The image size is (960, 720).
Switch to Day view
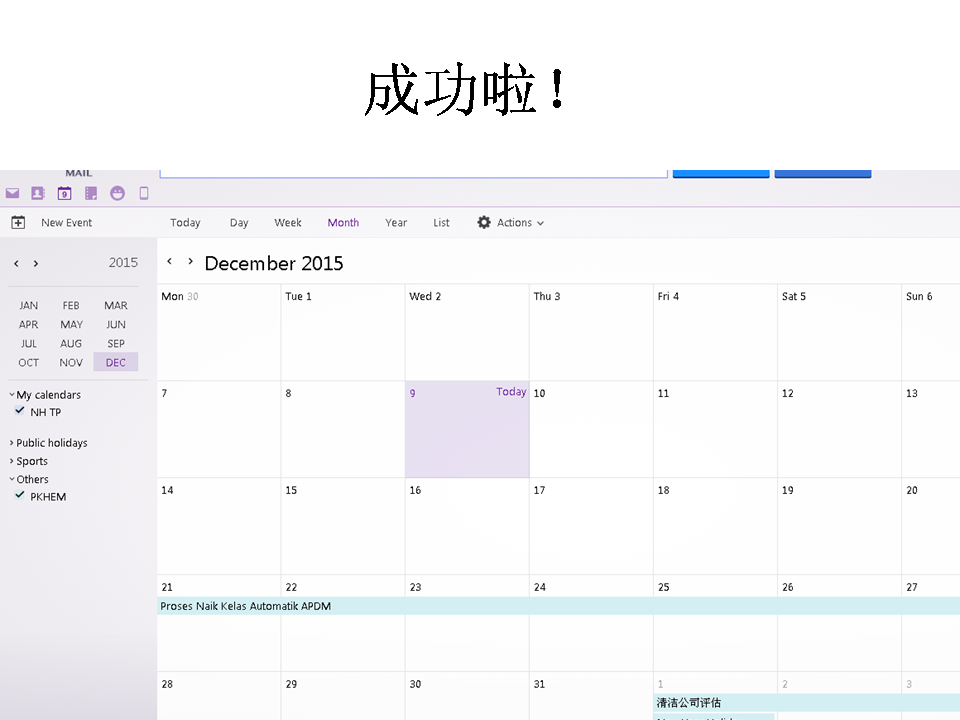[239, 223]
